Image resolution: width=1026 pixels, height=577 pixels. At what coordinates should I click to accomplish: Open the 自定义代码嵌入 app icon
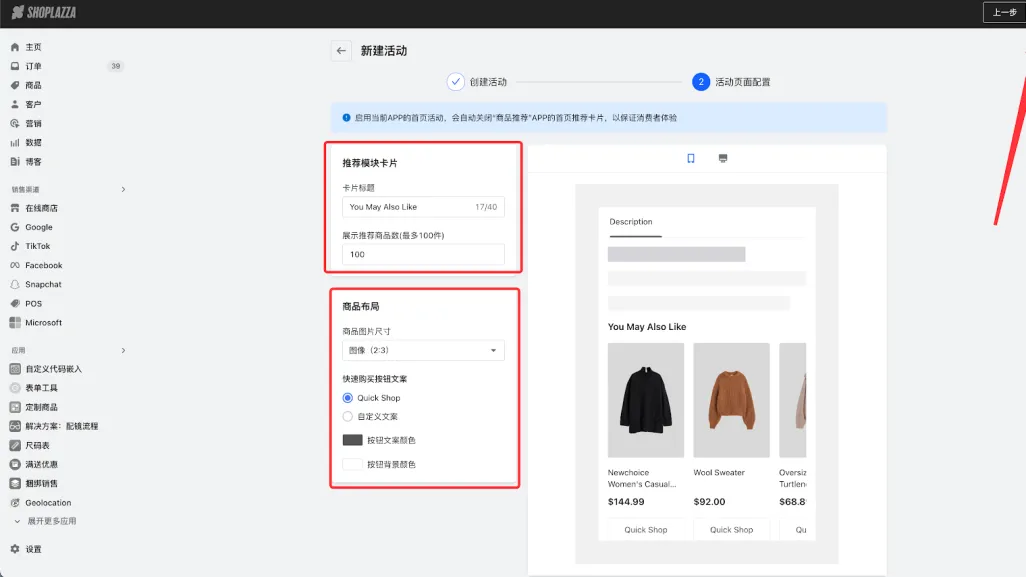15,369
